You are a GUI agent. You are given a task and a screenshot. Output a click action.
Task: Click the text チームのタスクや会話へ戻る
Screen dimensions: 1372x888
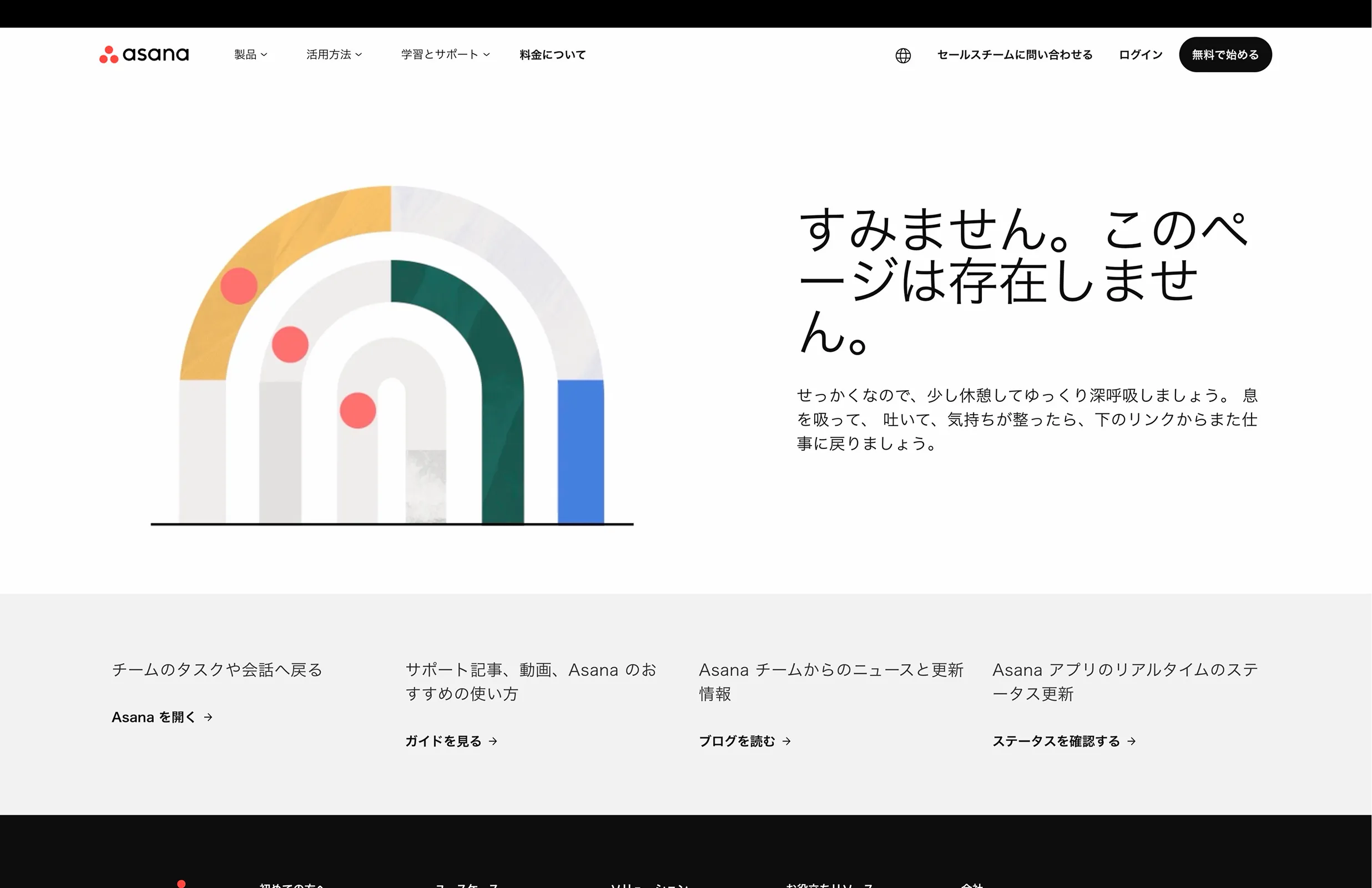coord(217,669)
